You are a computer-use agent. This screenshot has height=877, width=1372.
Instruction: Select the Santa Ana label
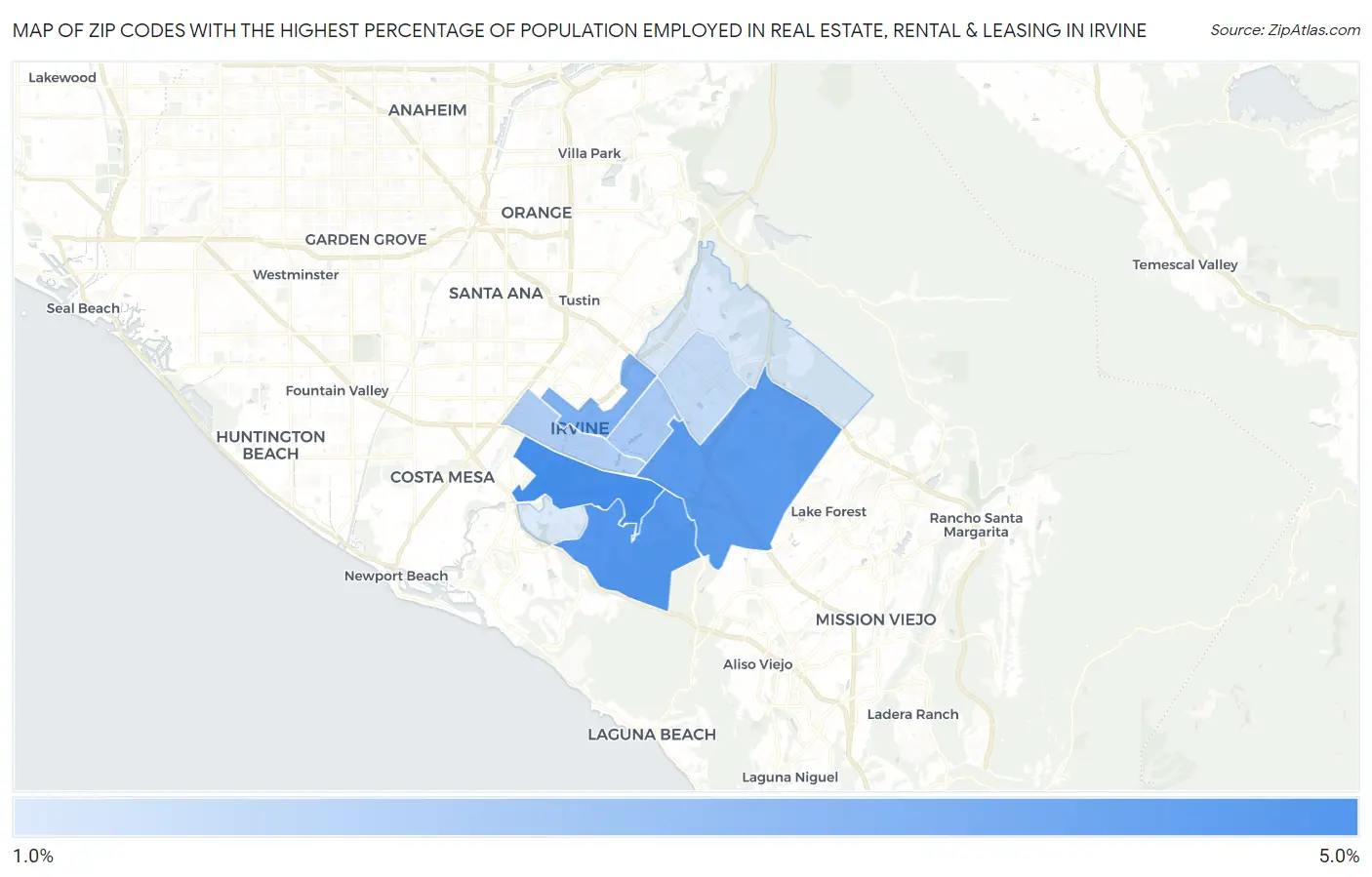point(496,294)
